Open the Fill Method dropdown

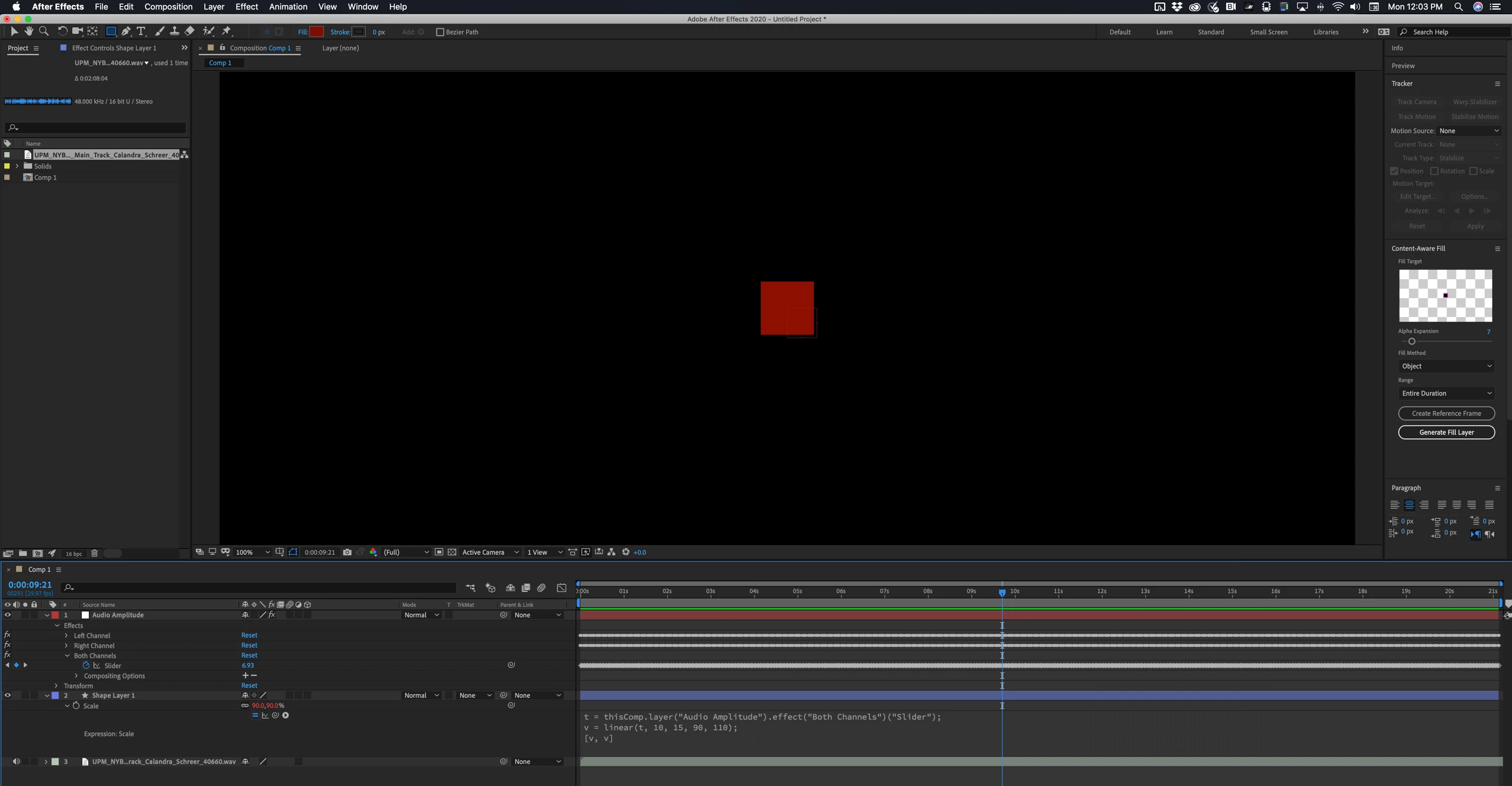(x=1446, y=365)
